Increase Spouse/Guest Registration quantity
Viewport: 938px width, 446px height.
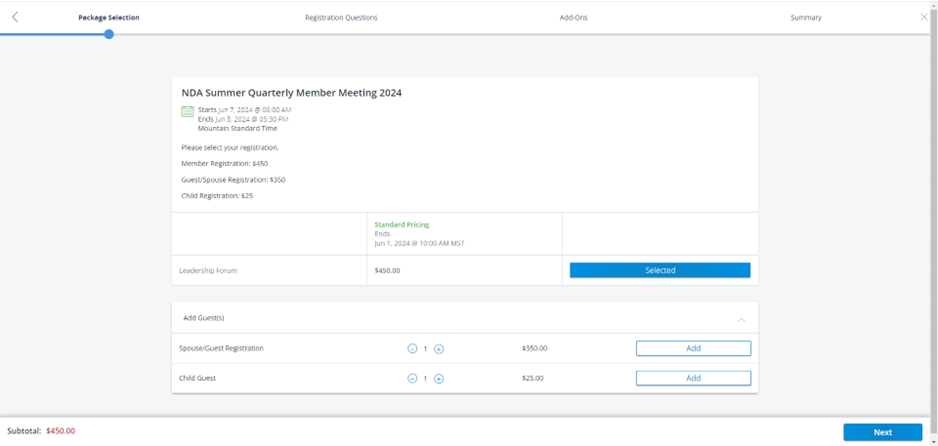click(x=439, y=349)
